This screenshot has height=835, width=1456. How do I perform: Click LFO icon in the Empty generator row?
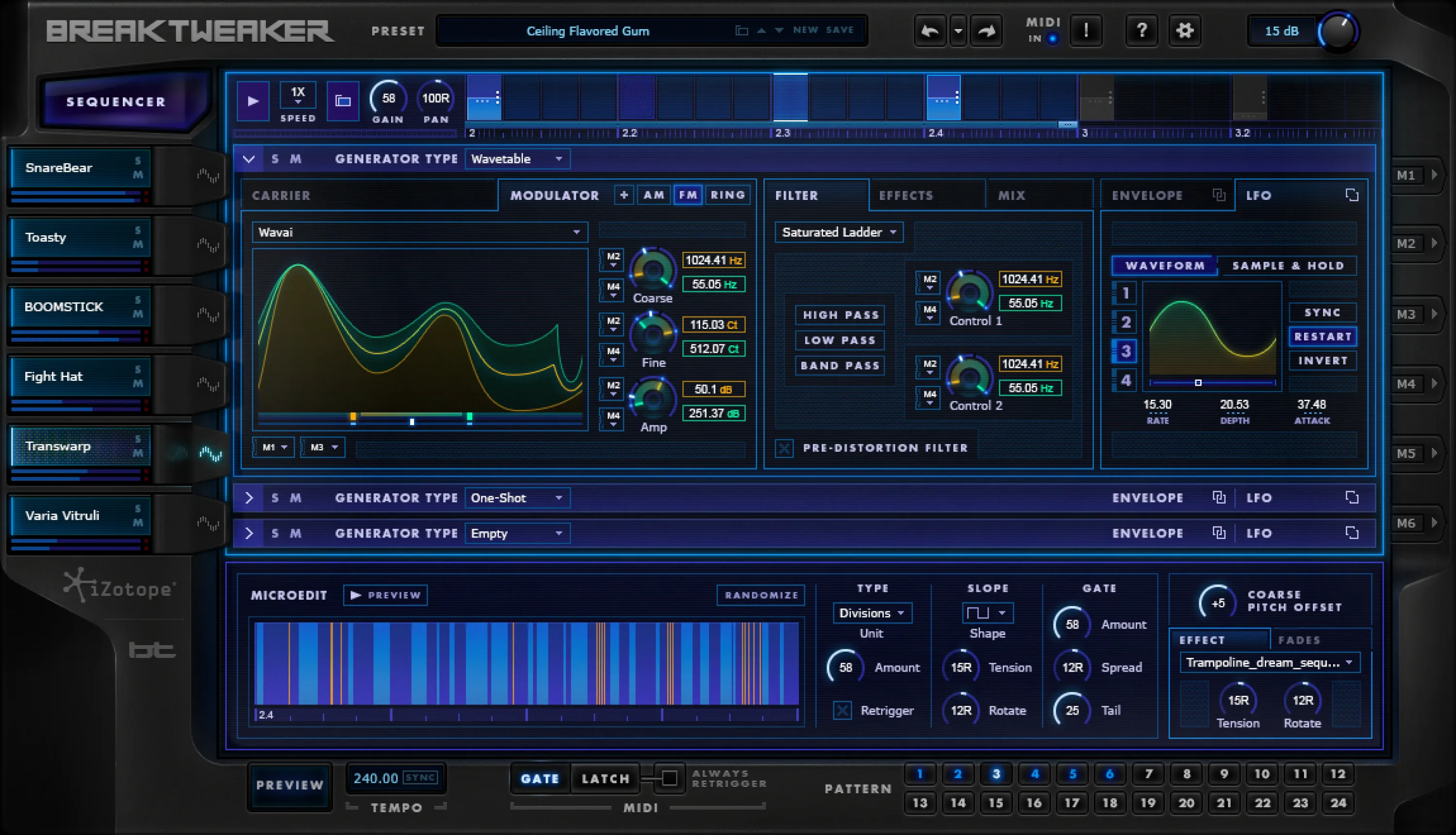pyautogui.click(x=1352, y=533)
